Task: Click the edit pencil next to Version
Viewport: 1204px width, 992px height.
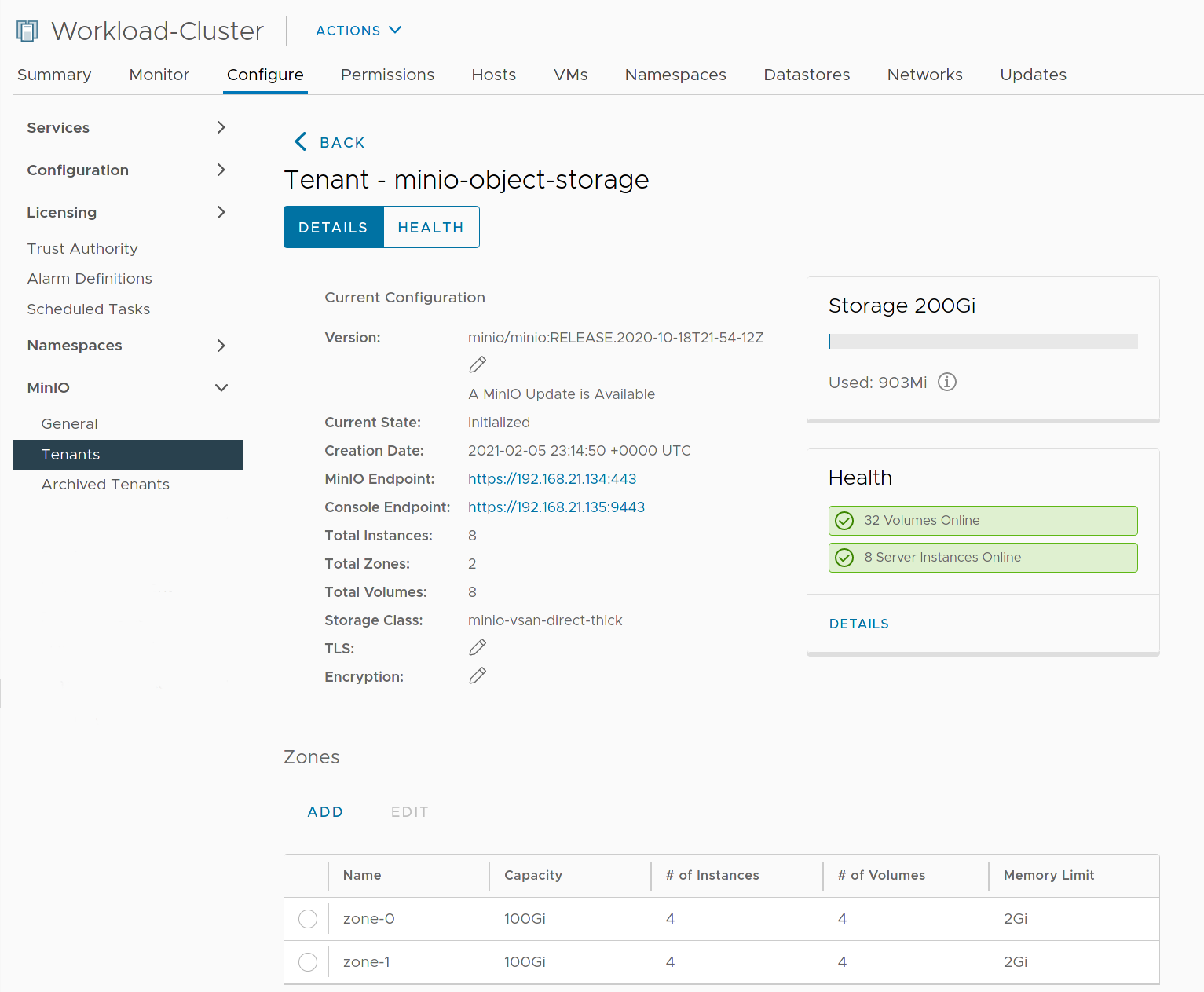Action: click(x=478, y=364)
